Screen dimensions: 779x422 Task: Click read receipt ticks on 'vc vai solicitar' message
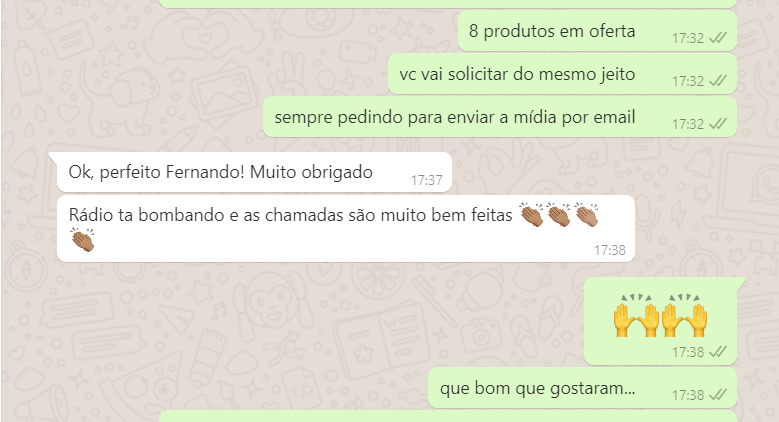pyautogui.click(x=718, y=81)
